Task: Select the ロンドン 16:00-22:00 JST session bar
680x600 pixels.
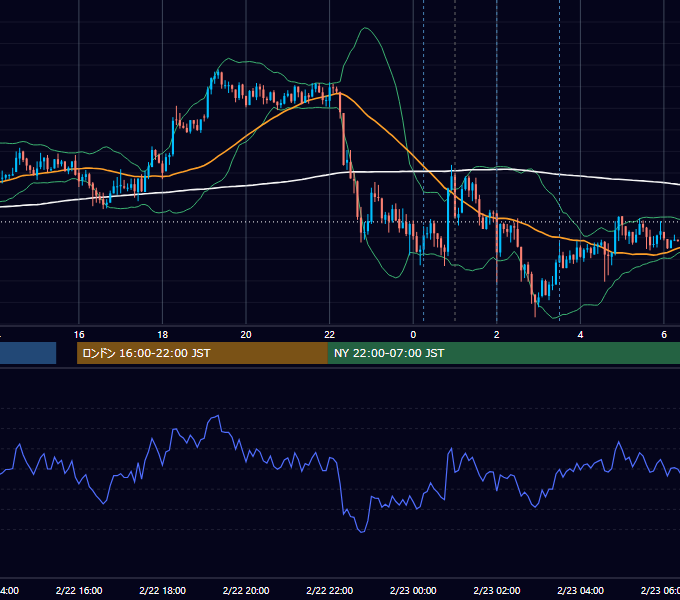Action: [202, 353]
